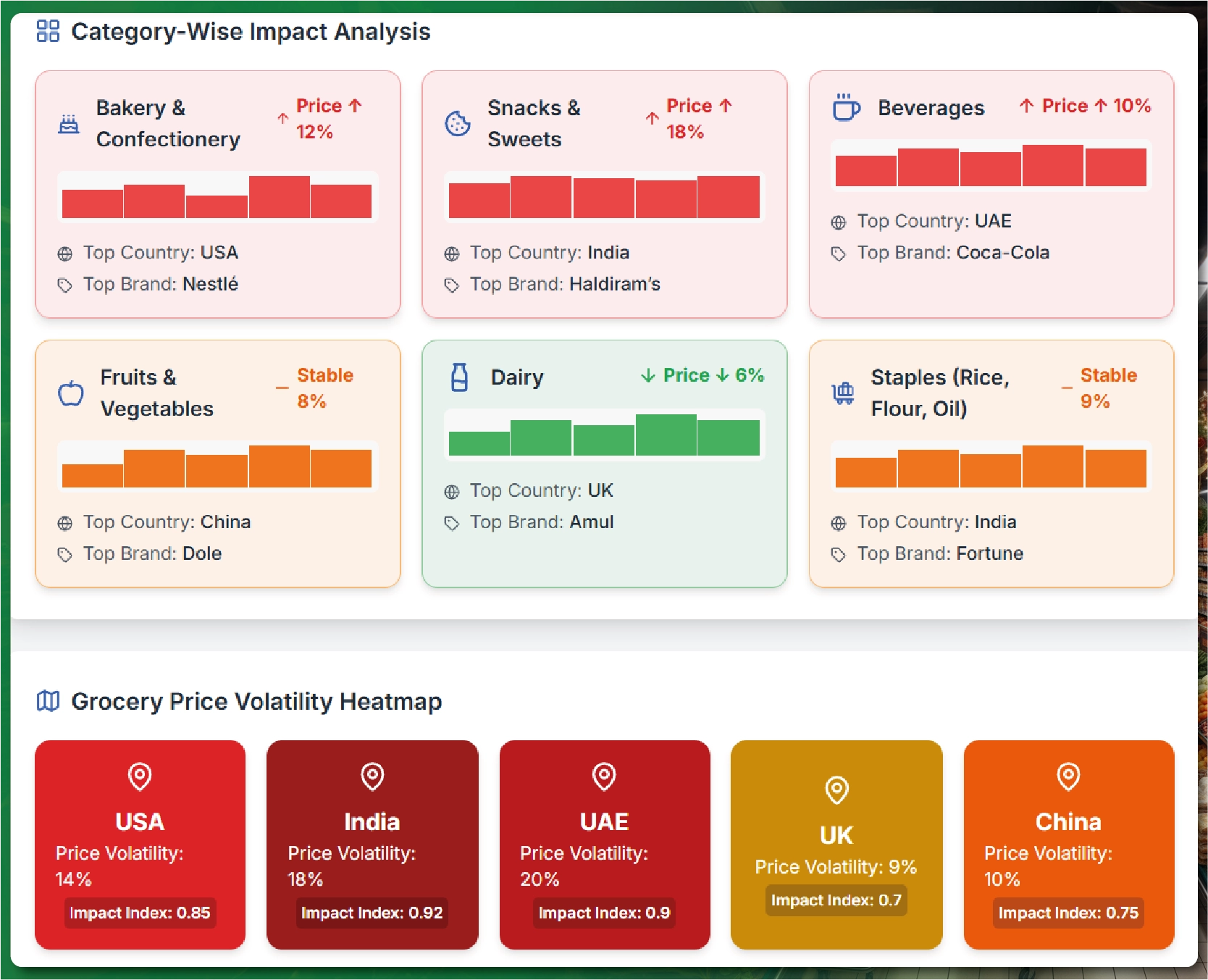
Task: Click the shopping basket icon for Staples
Action: pyautogui.click(x=842, y=393)
